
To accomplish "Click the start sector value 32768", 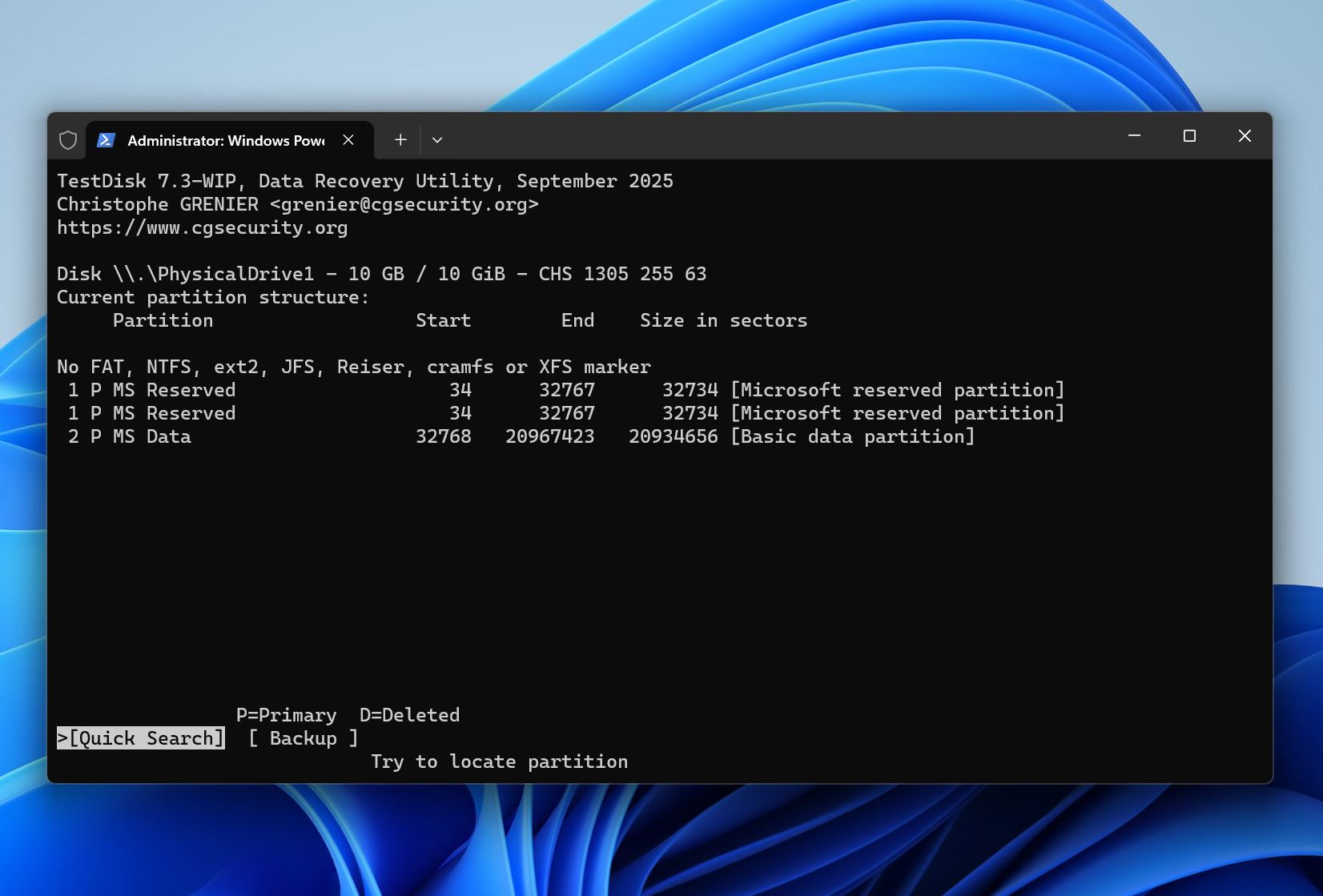I will pyautogui.click(x=444, y=436).
